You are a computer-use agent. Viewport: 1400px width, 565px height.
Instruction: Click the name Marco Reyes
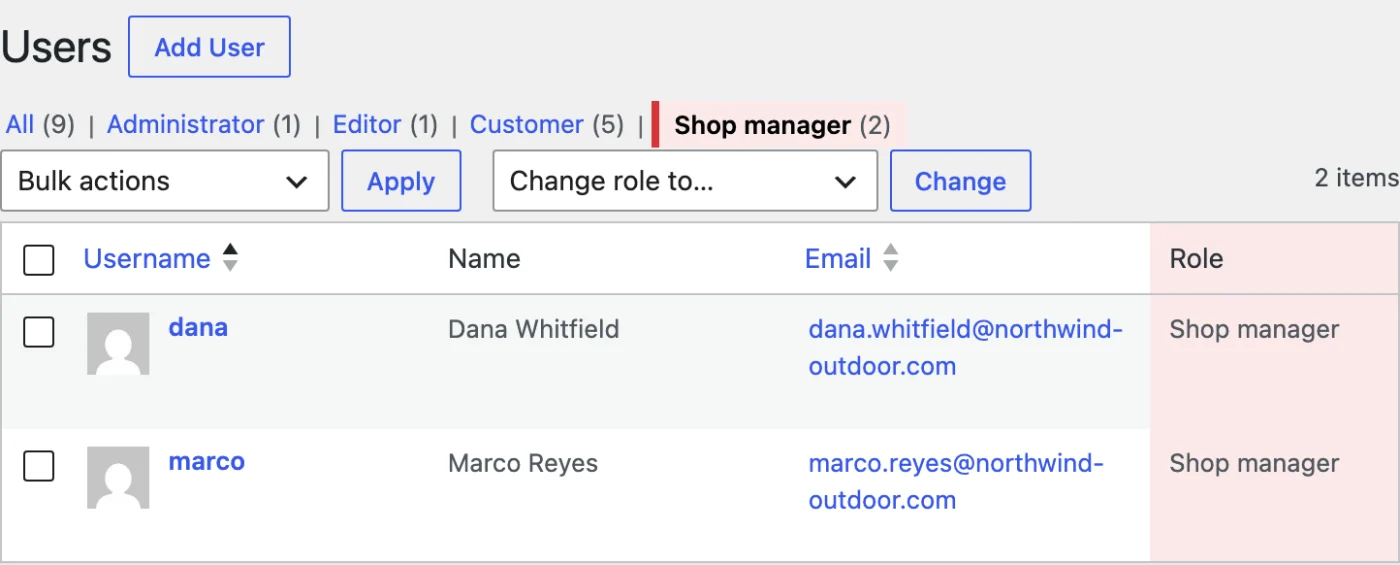tap(523, 463)
